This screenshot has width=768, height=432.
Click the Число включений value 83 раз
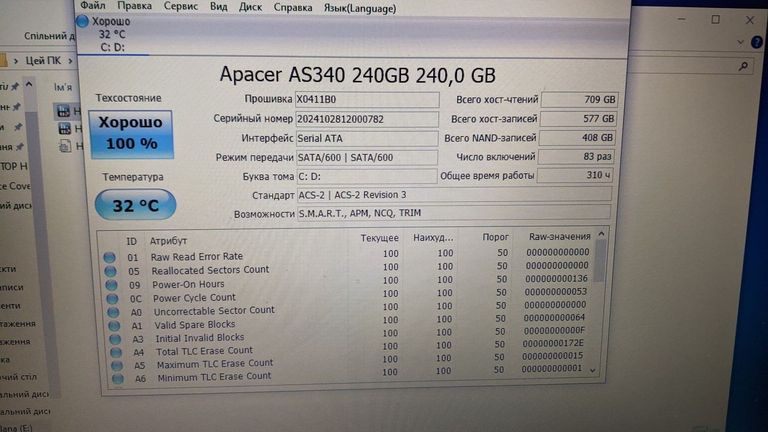[576, 156]
